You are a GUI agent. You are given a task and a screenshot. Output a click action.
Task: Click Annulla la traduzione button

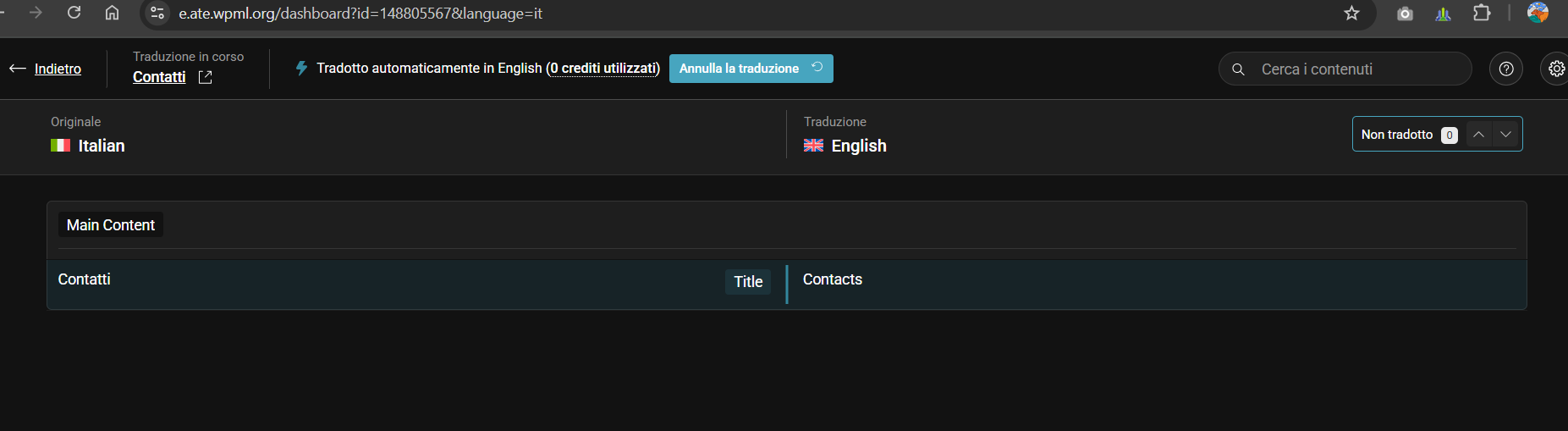point(751,69)
